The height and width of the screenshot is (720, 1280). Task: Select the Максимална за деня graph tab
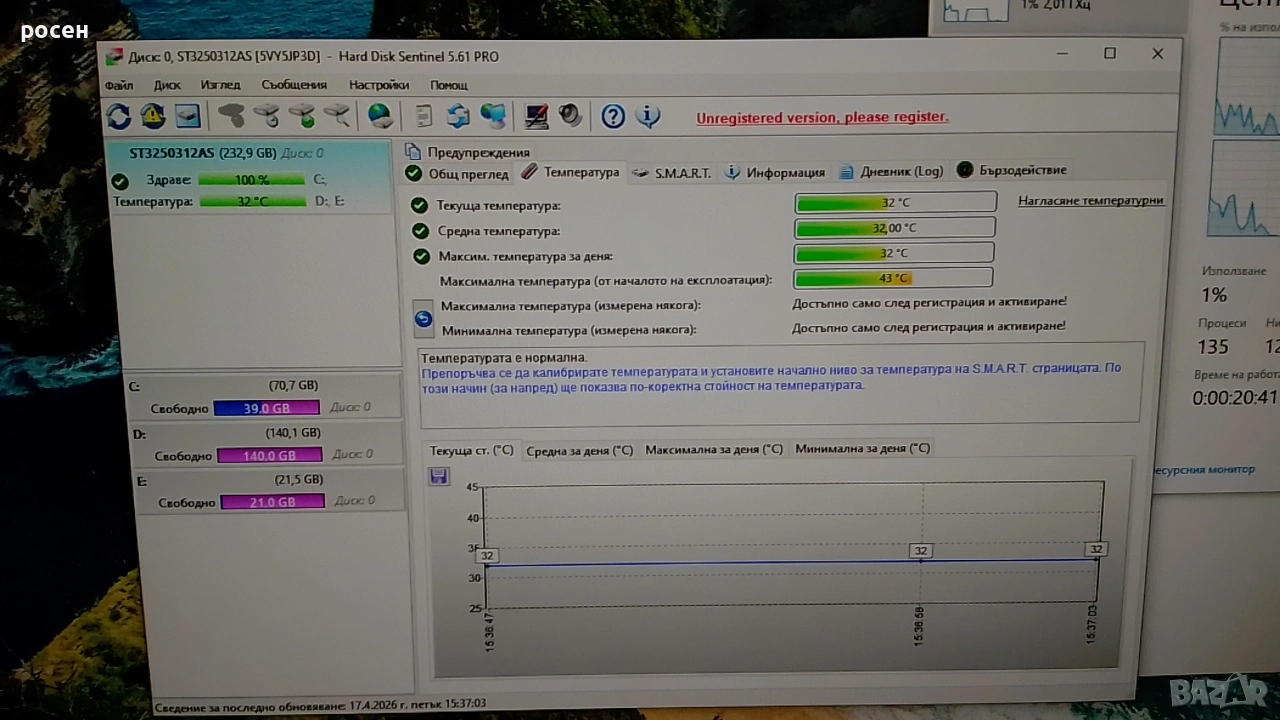tap(714, 449)
